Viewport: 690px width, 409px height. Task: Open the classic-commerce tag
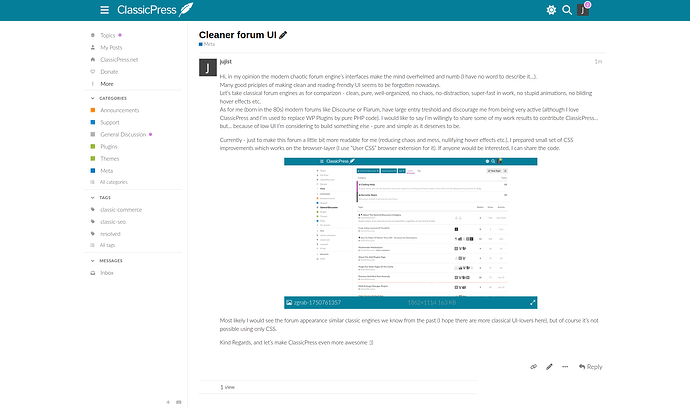[121, 210]
